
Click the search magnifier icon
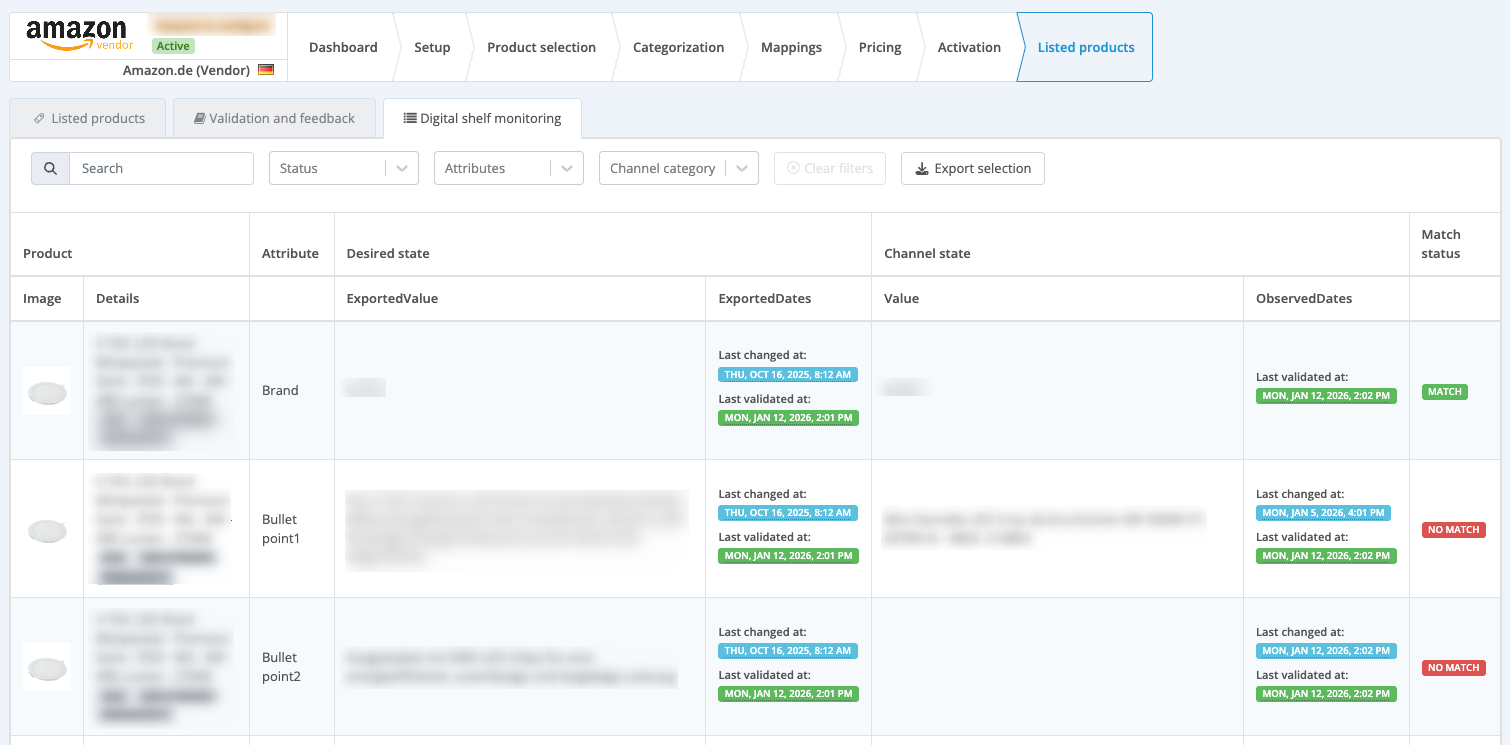[50, 168]
